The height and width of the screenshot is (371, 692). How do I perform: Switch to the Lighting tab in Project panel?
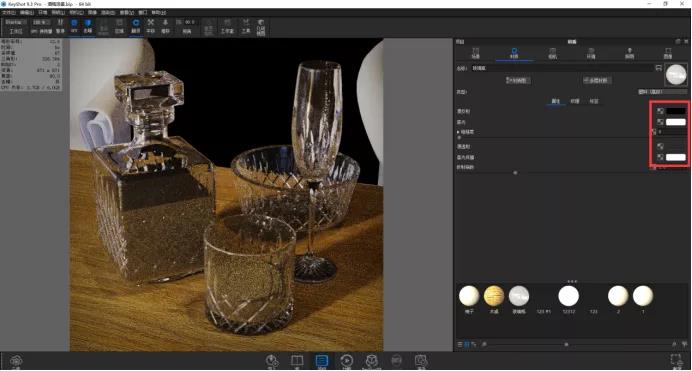click(630, 53)
